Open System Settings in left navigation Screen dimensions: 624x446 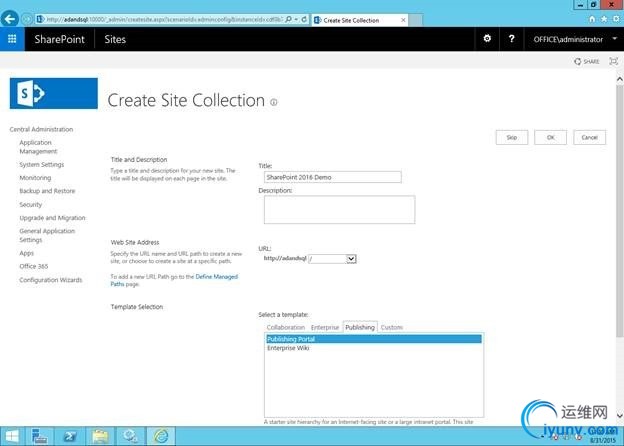[42, 165]
